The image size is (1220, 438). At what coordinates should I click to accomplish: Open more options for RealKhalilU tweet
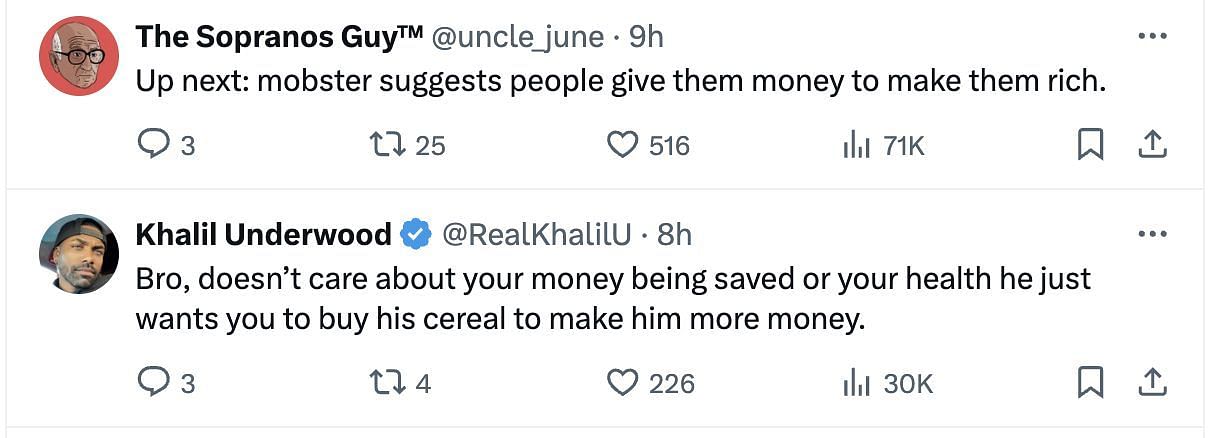(x=1152, y=234)
